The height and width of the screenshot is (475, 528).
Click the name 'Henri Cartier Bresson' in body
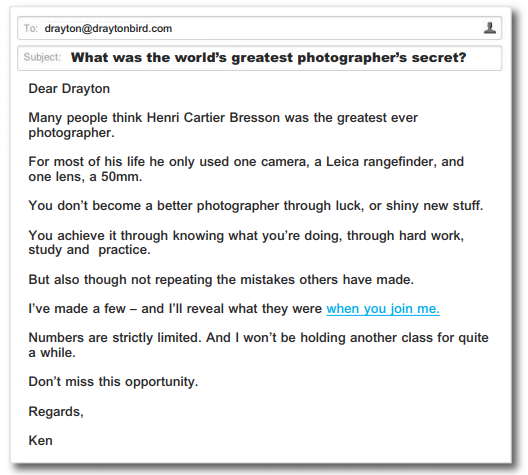(213, 118)
